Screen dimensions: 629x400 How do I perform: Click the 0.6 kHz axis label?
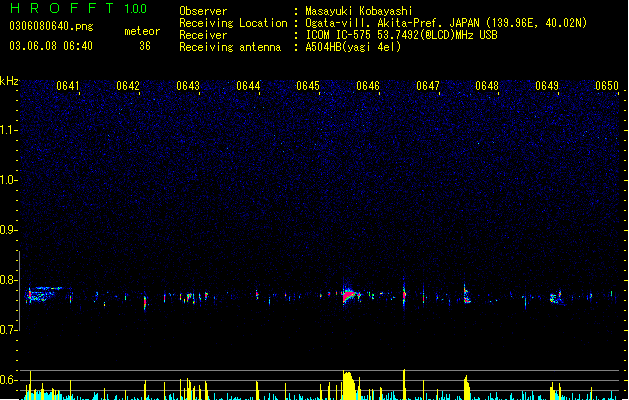pyautogui.click(x=9, y=380)
